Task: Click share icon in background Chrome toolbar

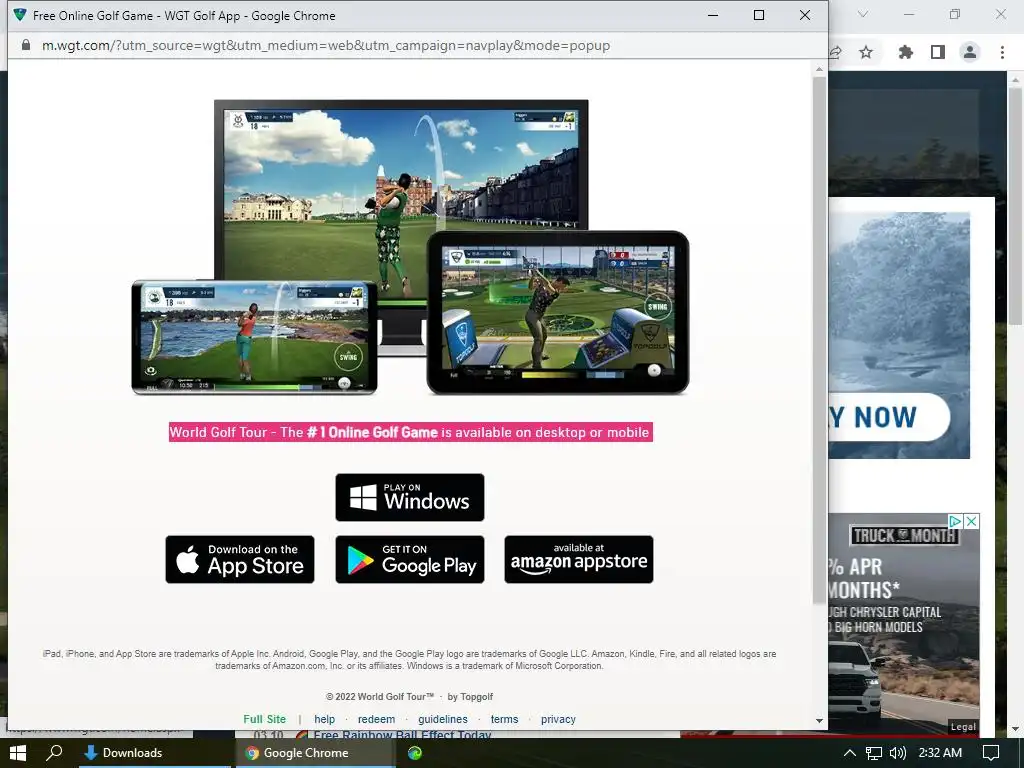Action: pos(835,52)
